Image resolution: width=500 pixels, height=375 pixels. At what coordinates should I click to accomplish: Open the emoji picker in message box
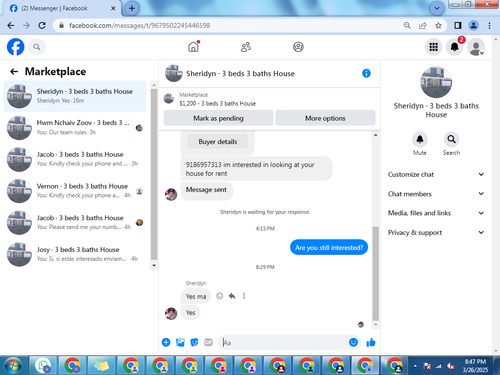(x=353, y=342)
